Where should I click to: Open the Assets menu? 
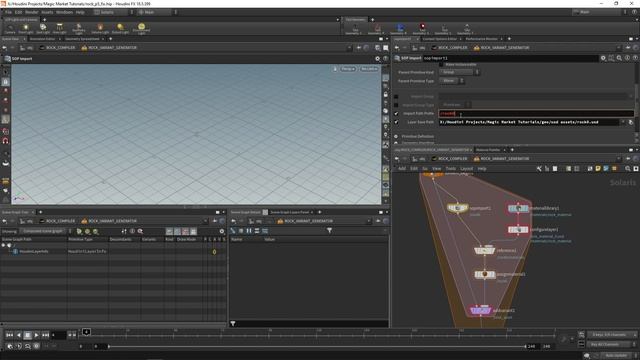click(x=47, y=12)
